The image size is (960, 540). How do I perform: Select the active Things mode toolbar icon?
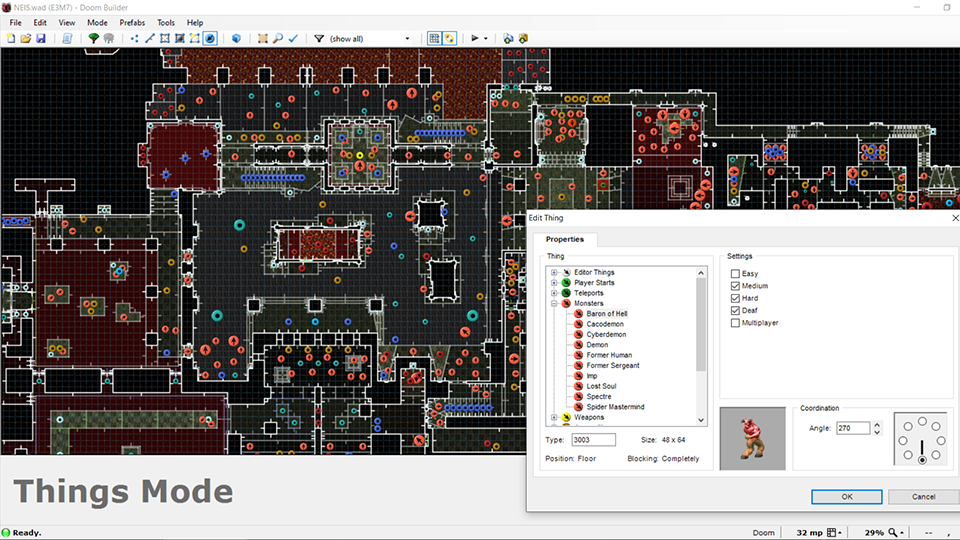click(209, 39)
